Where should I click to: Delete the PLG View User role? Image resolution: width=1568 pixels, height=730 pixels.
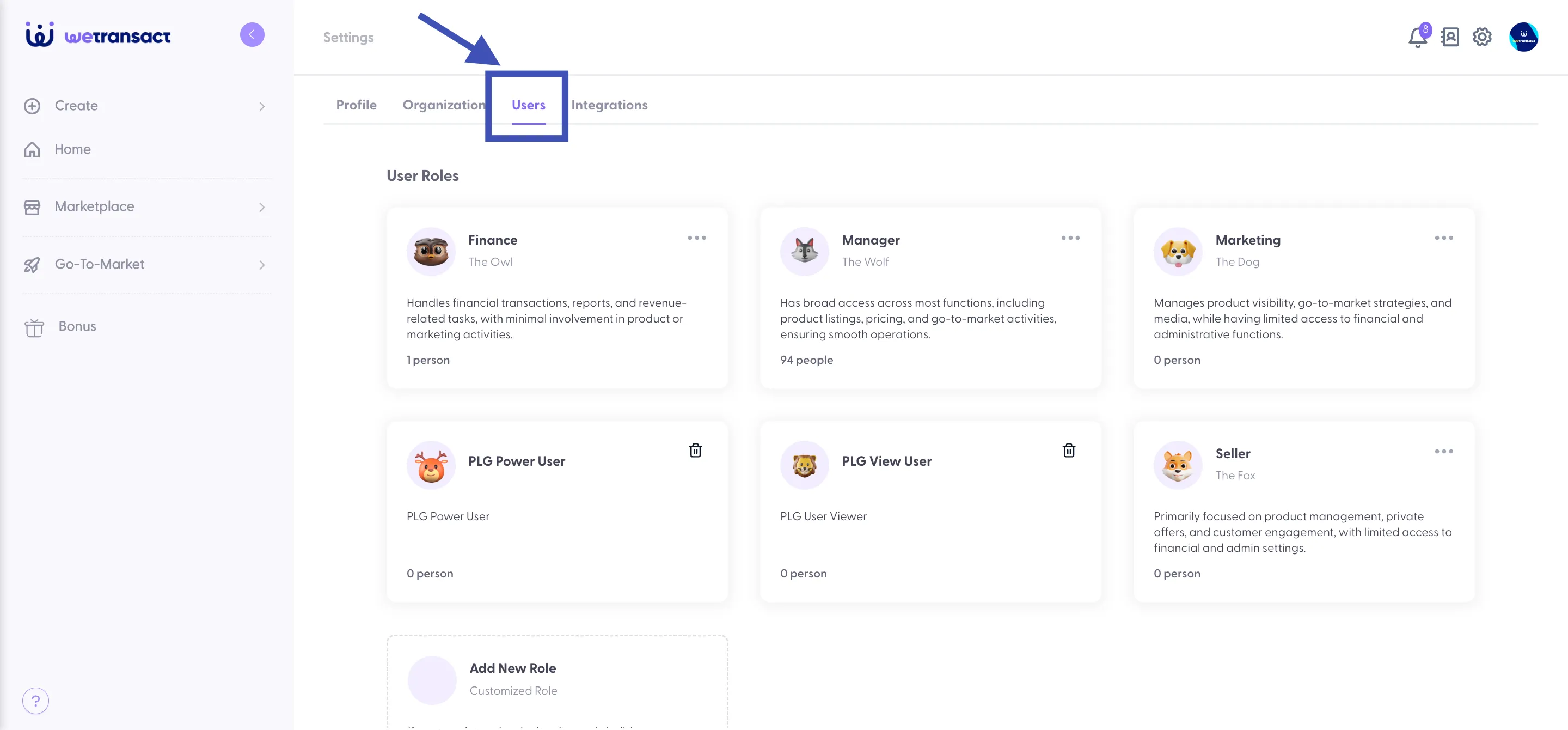(1069, 451)
